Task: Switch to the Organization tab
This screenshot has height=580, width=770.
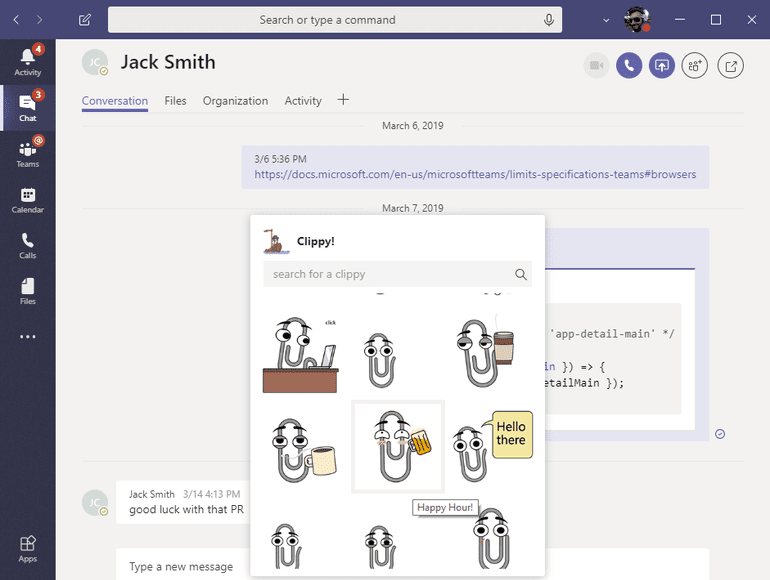Action: pyautogui.click(x=235, y=101)
